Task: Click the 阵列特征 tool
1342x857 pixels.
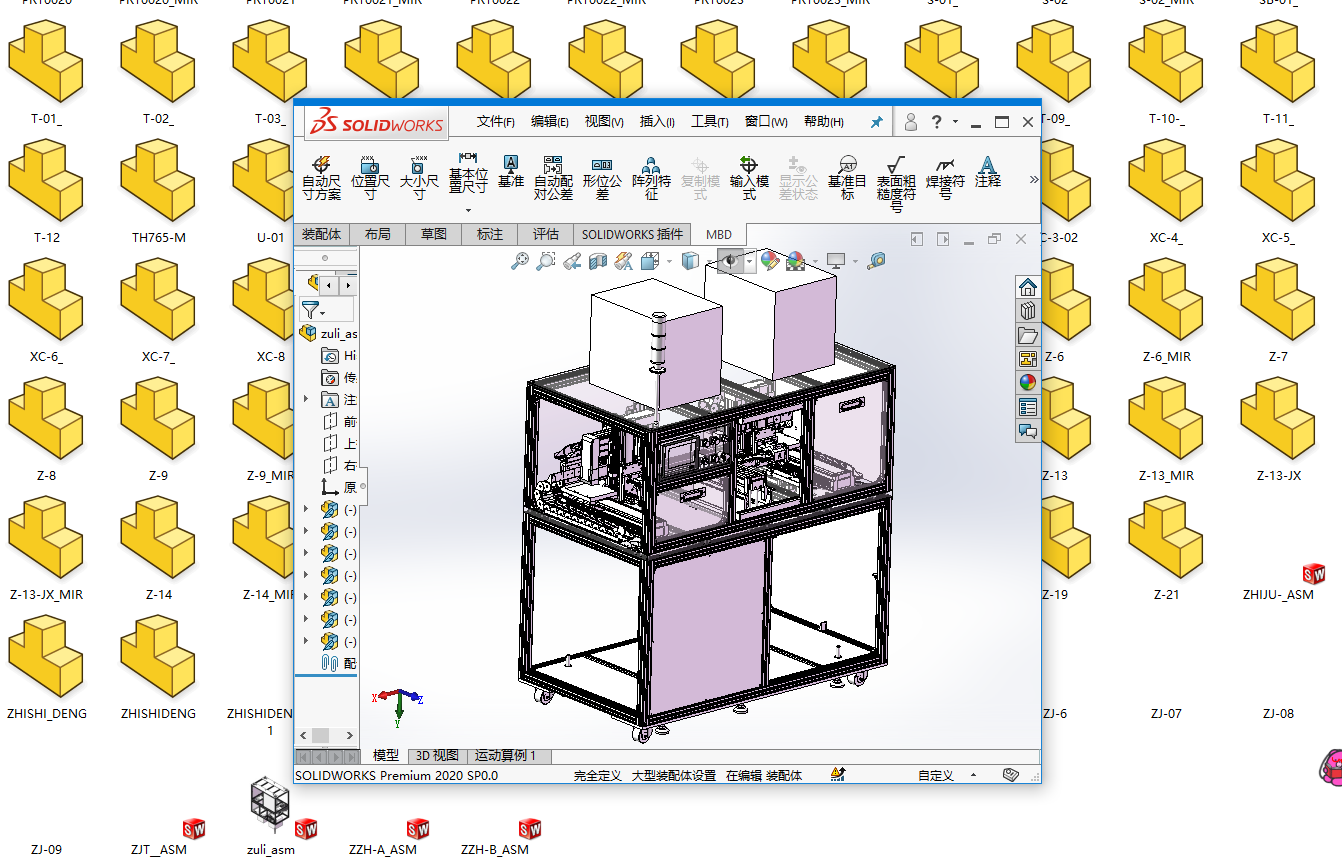Action: pos(651,178)
